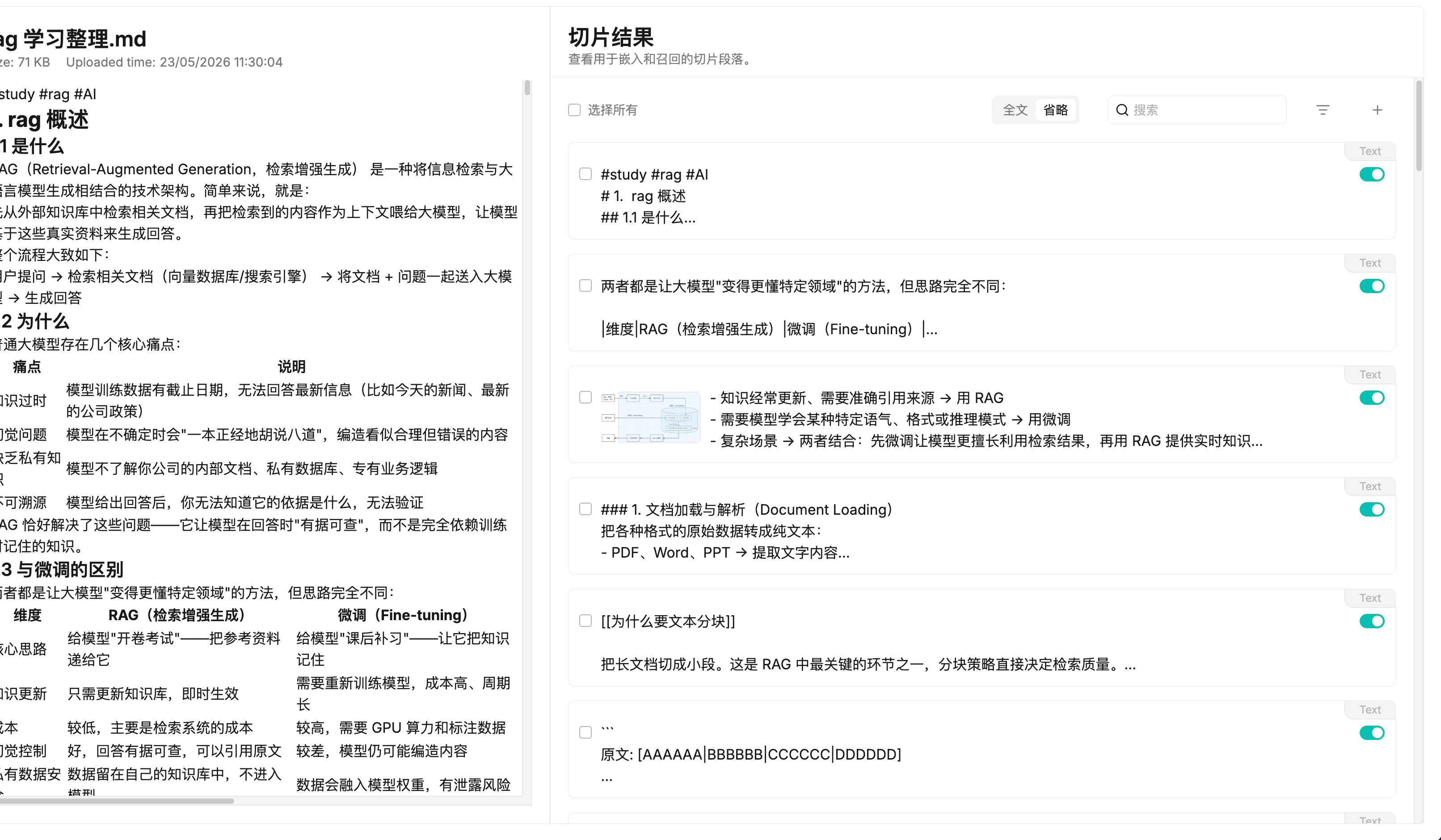
Task: Disable the #study #rag #AI chunk switch
Action: click(x=1372, y=174)
